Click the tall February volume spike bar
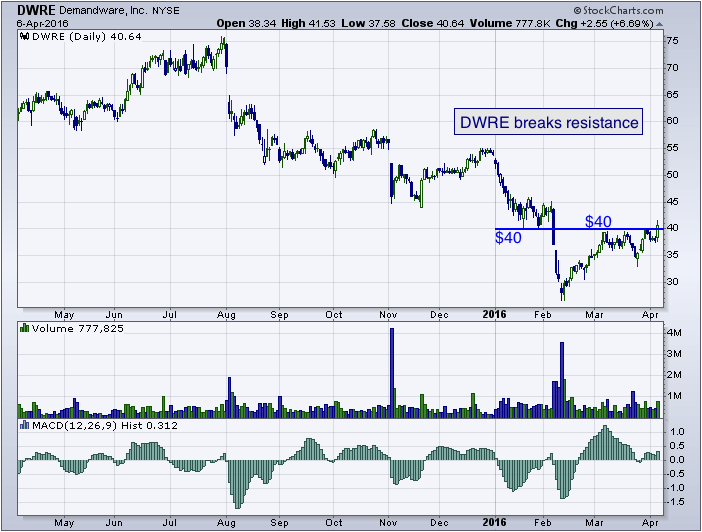The image size is (702, 532). click(562, 380)
